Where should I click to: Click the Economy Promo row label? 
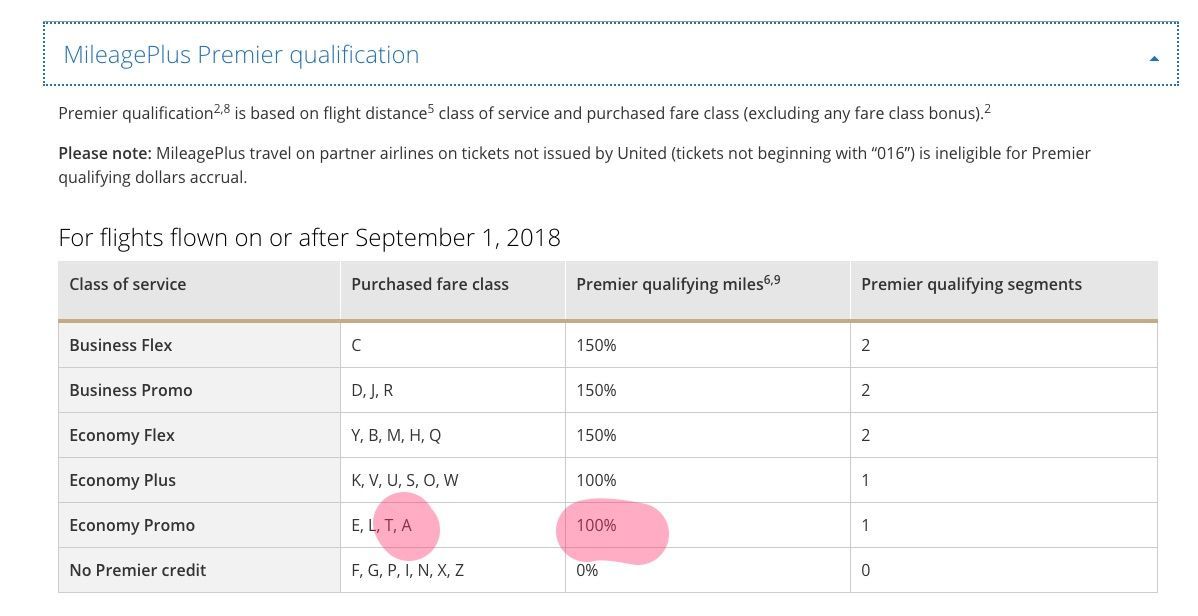coord(132,525)
